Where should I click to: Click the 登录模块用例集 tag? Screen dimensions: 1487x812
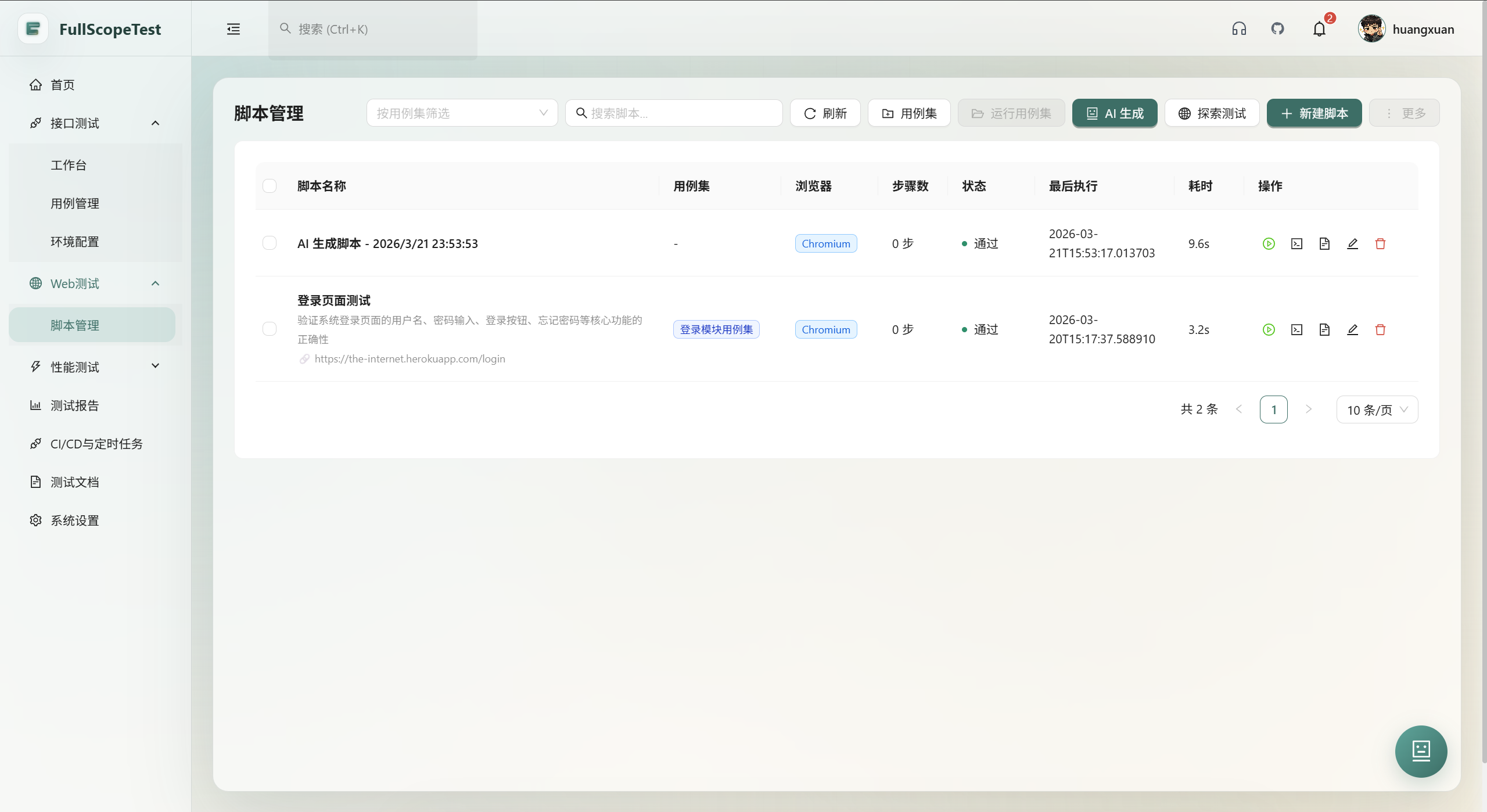[x=716, y=329]
